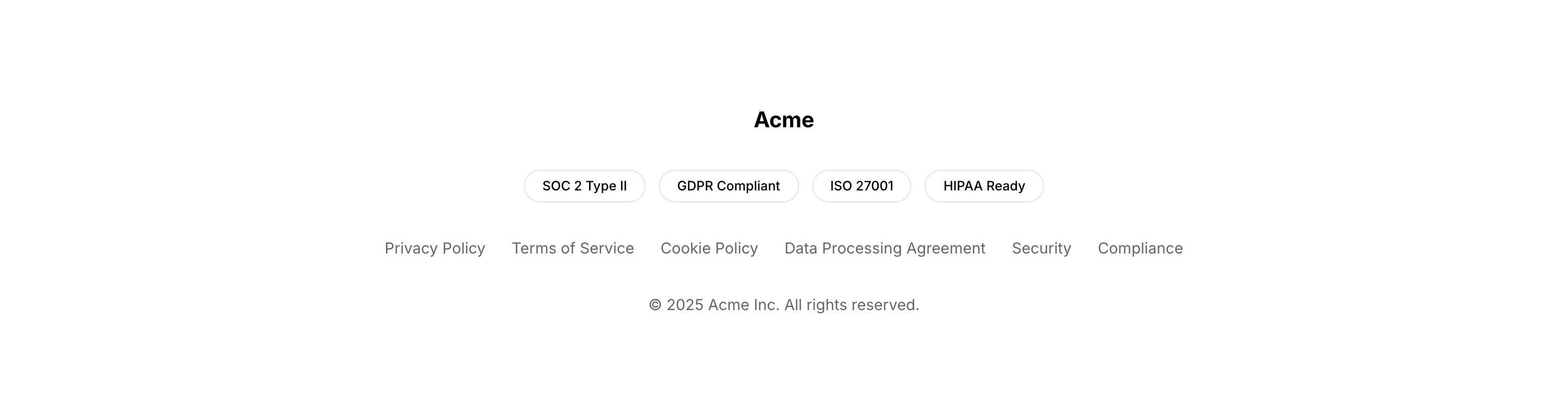The image size is (1568, 420).
Task: Click the copyright symbol in footer
Action: pyautogui.click(x=655, y=305)
